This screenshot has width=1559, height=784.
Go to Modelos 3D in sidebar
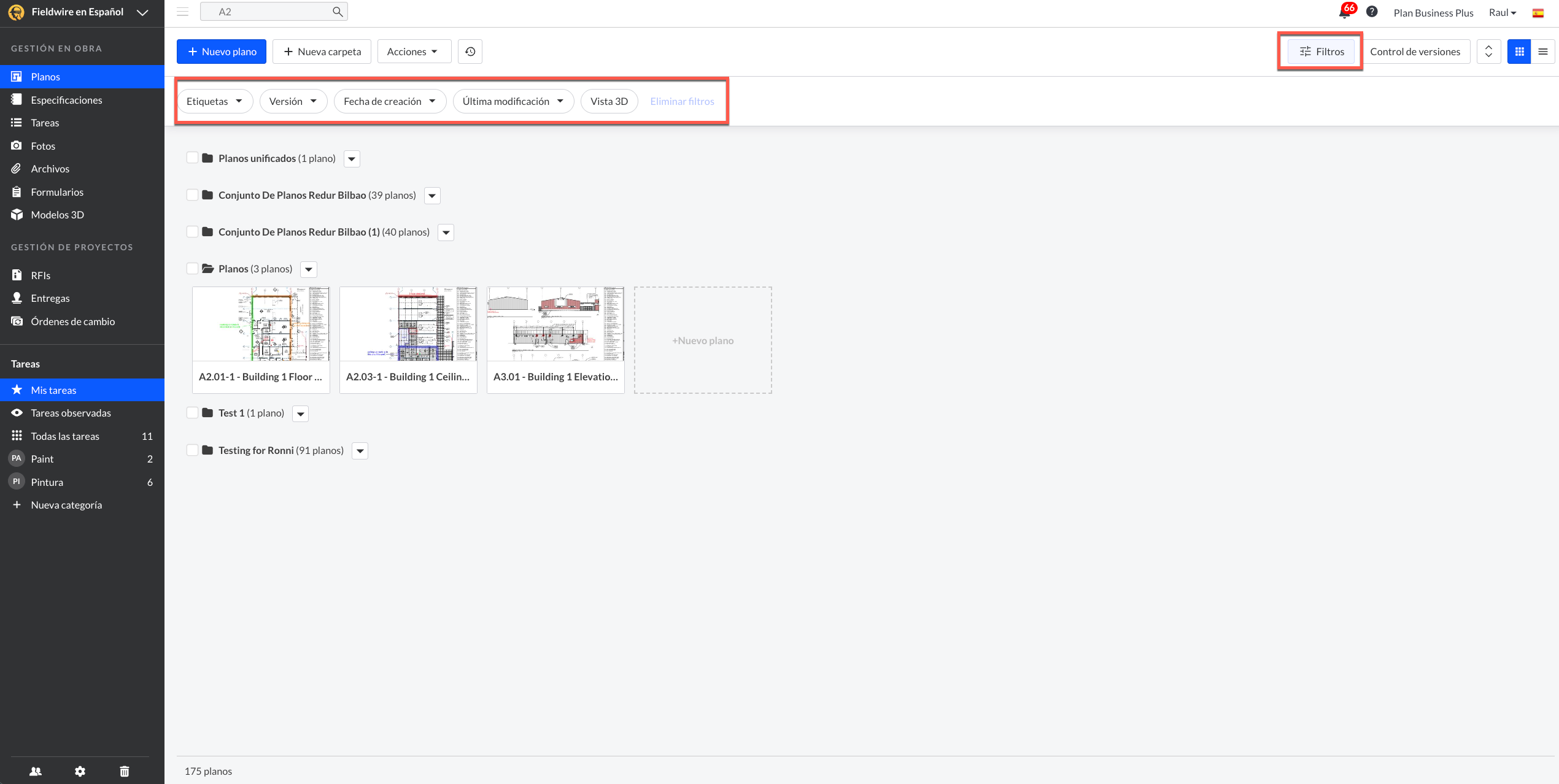tap(58, 215)
